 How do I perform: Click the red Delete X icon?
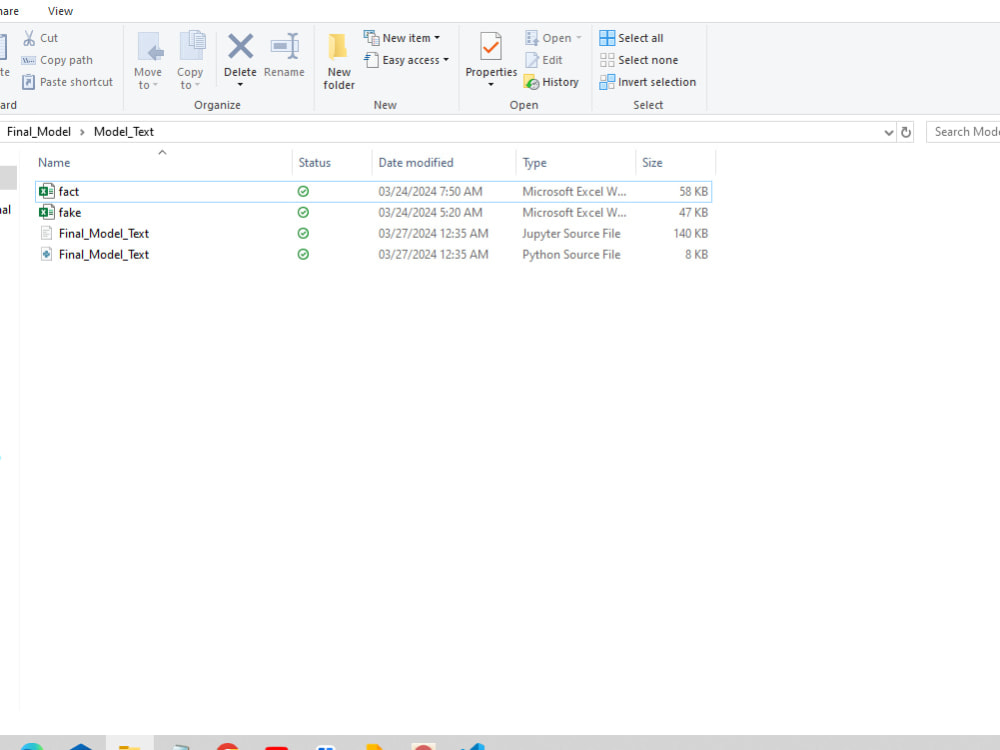(x=240, y=47)
